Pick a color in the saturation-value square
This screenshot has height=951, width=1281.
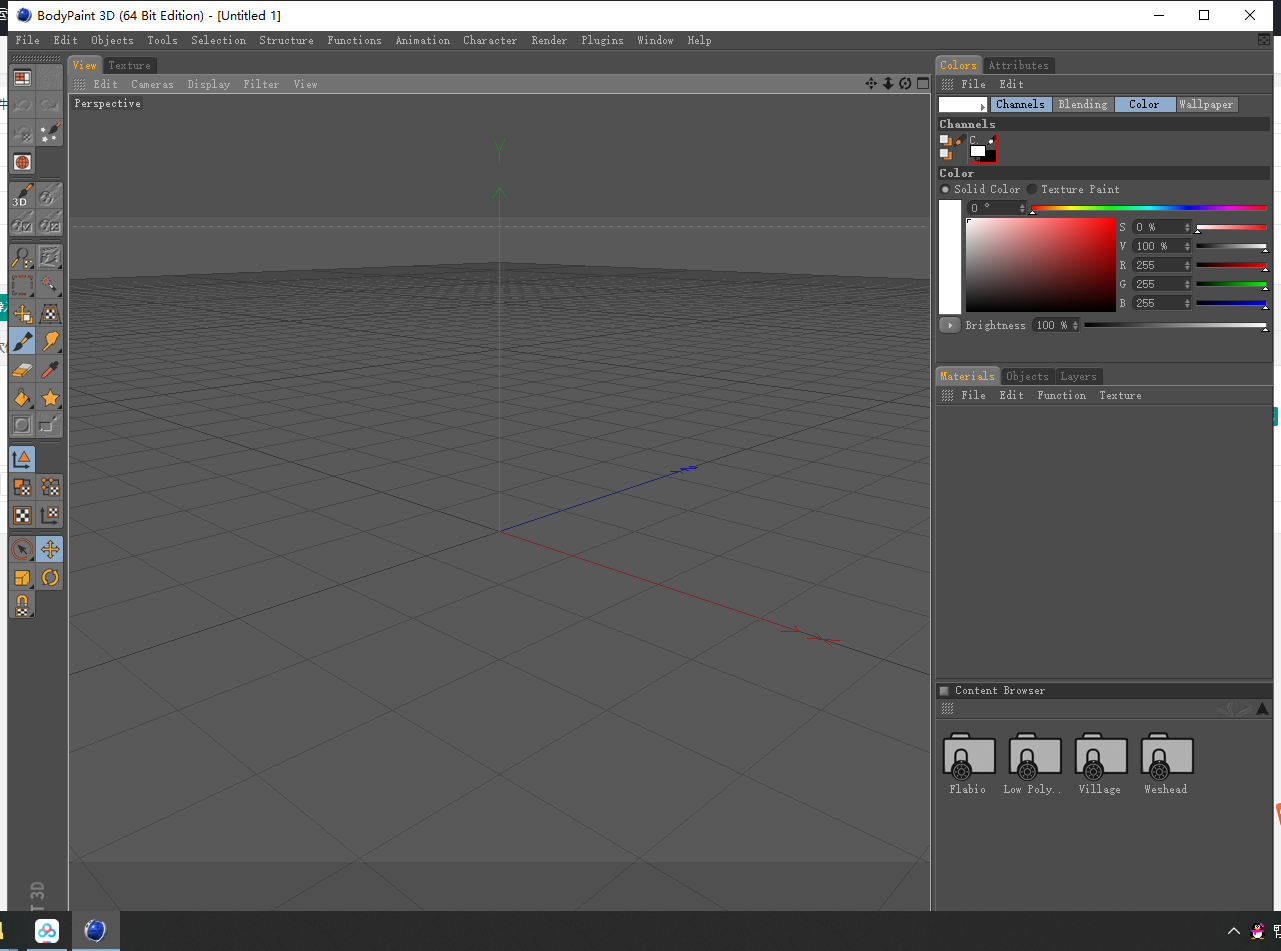(1040, 265)
